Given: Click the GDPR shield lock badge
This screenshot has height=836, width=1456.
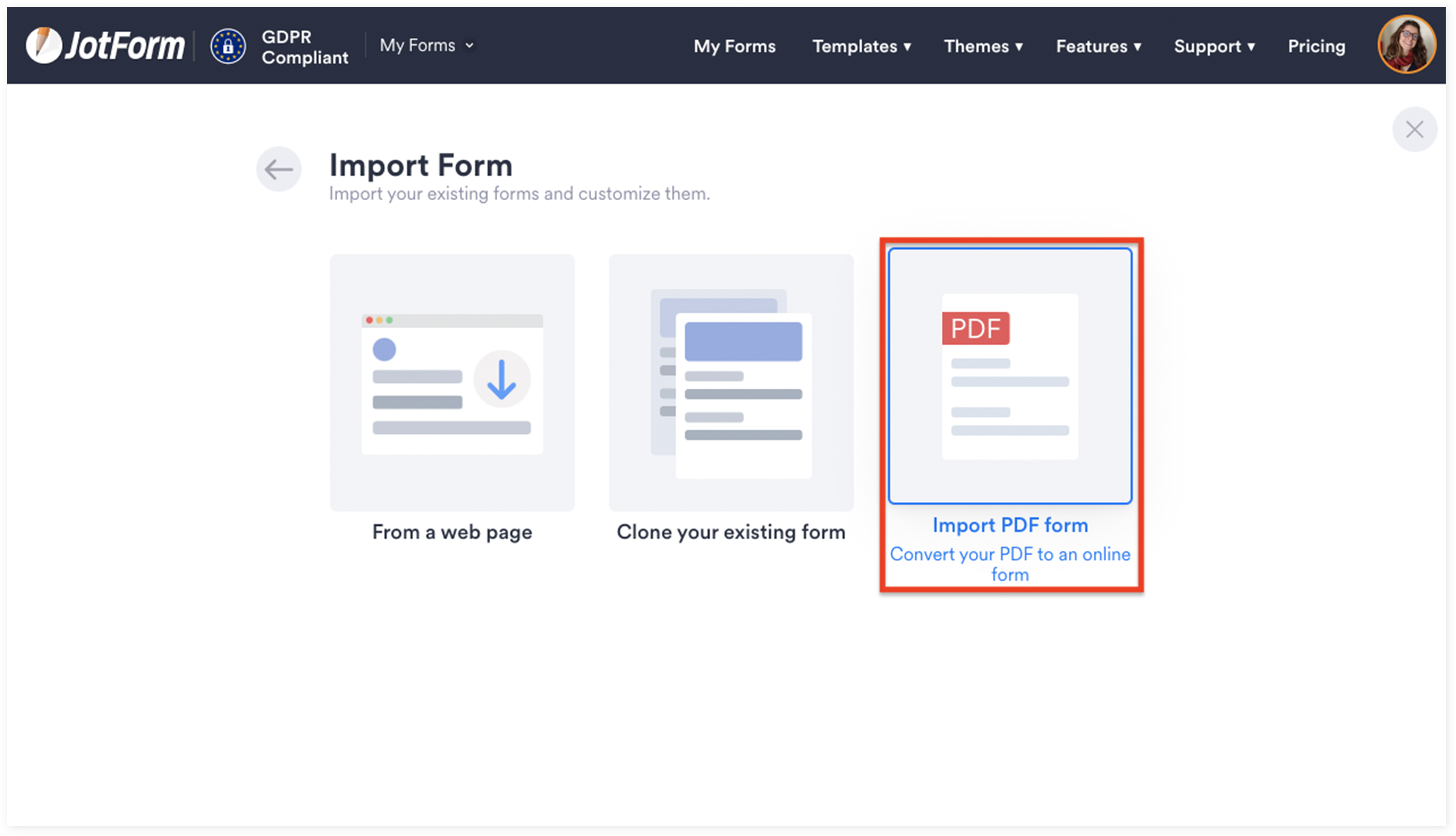Looking at the screenshot, I should pos(228,46).
